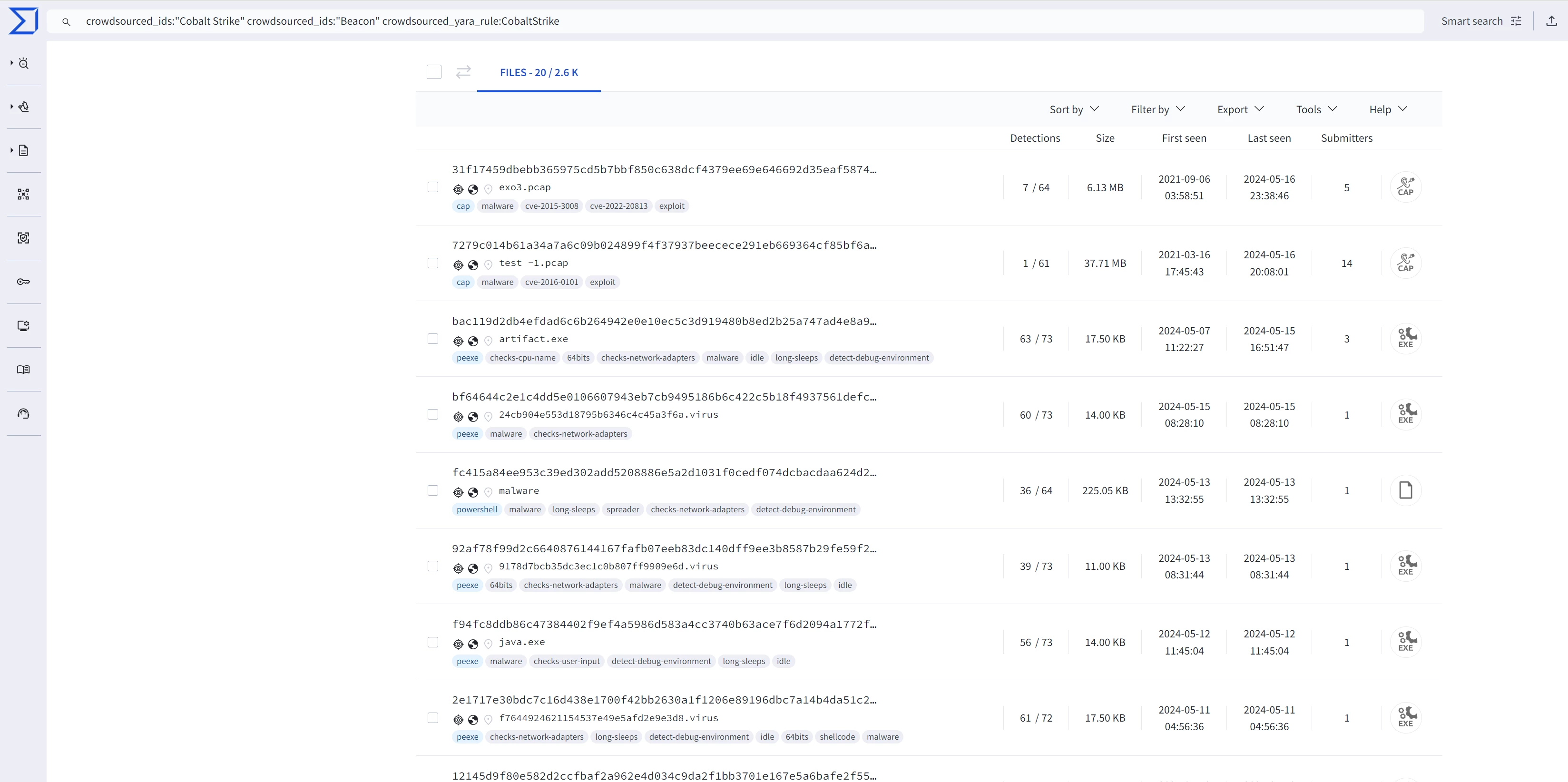Click the powershell tag
The image size is (1568, 782).
[x=477, y=509]
